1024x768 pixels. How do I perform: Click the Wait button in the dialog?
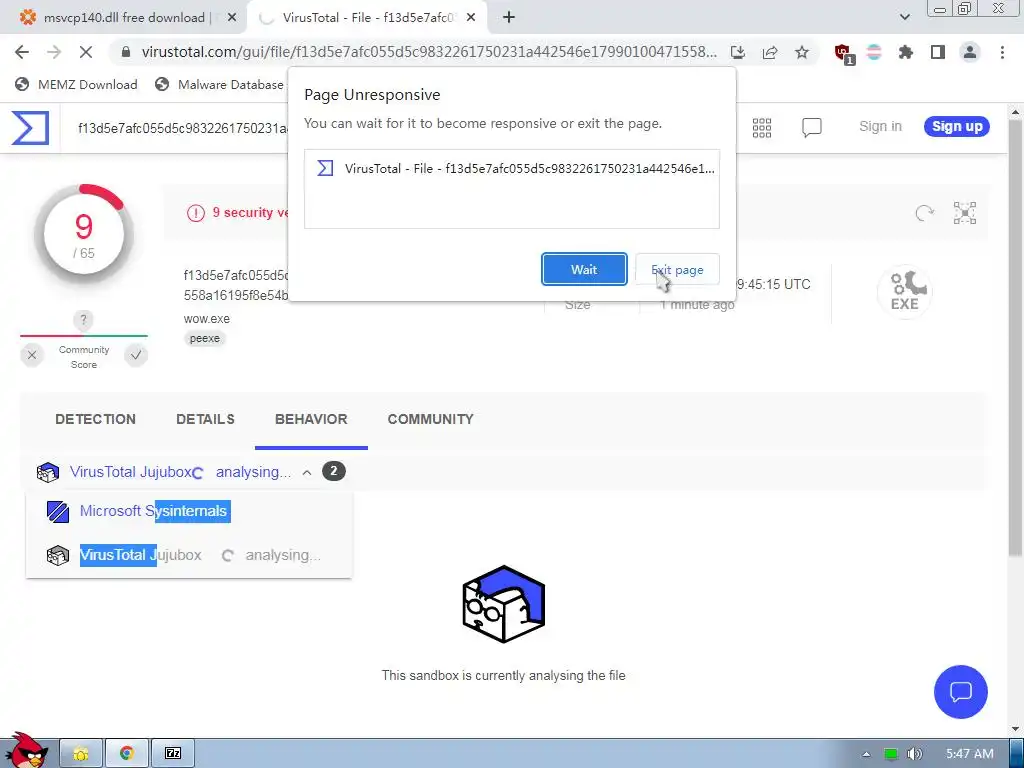click(584, 269)
